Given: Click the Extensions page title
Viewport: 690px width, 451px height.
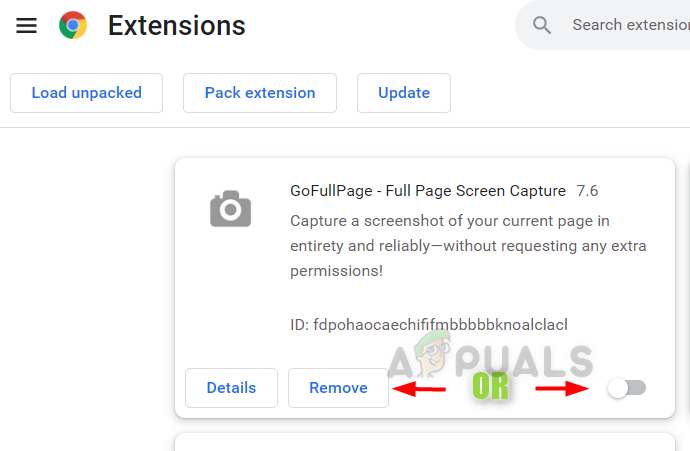Looking at the screenshot, I should point(176,25).
